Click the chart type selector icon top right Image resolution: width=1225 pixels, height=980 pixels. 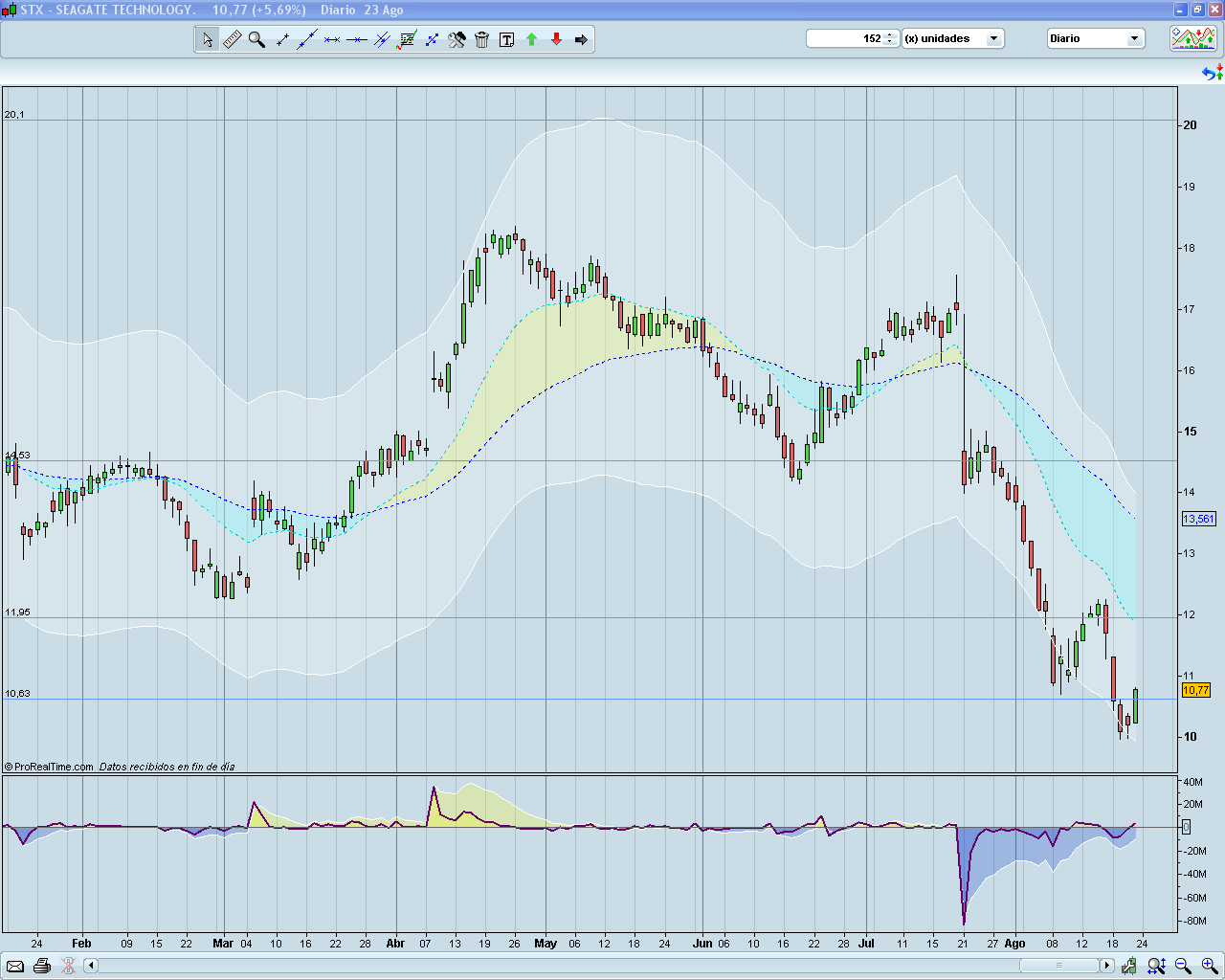point(1192,38)
